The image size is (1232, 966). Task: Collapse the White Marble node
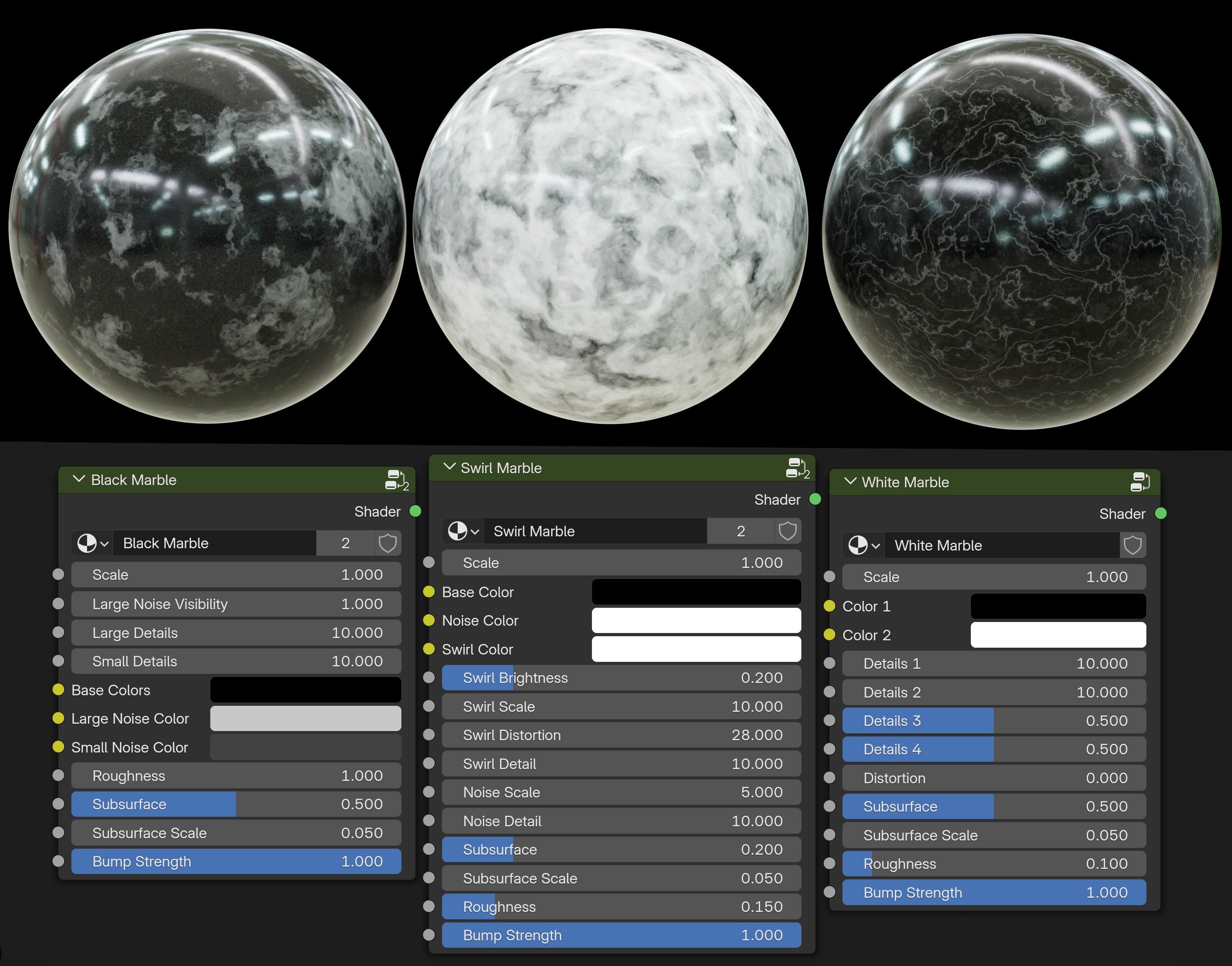pos(850,481)
